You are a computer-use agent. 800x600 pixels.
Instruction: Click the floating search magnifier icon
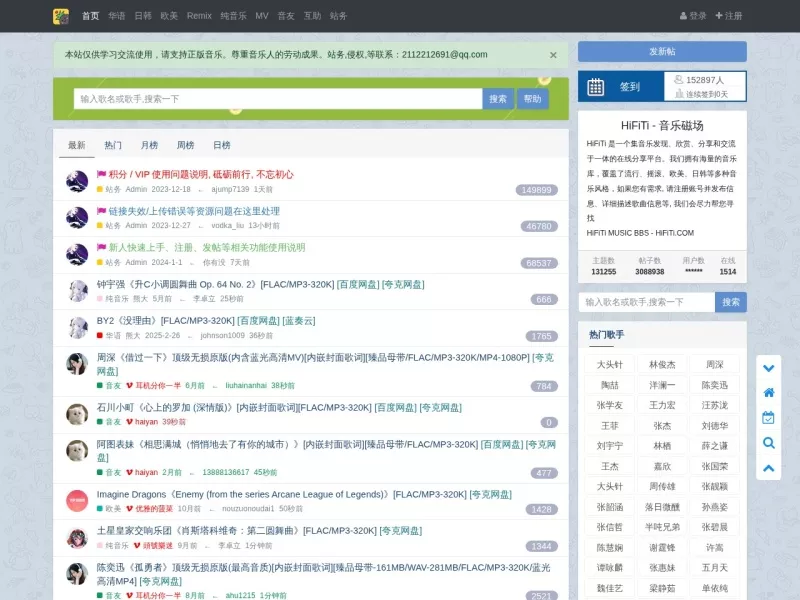point(768,443)
